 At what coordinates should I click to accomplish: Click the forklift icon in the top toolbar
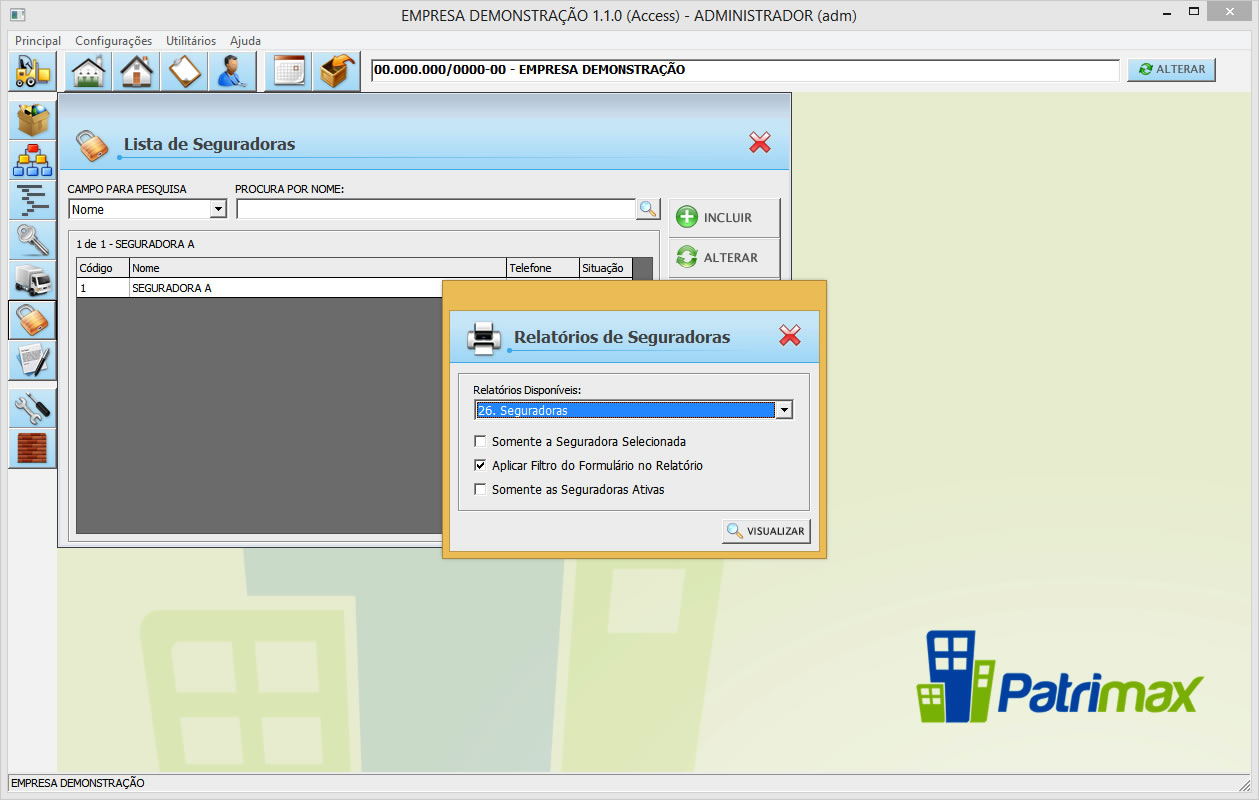[32, 71]
